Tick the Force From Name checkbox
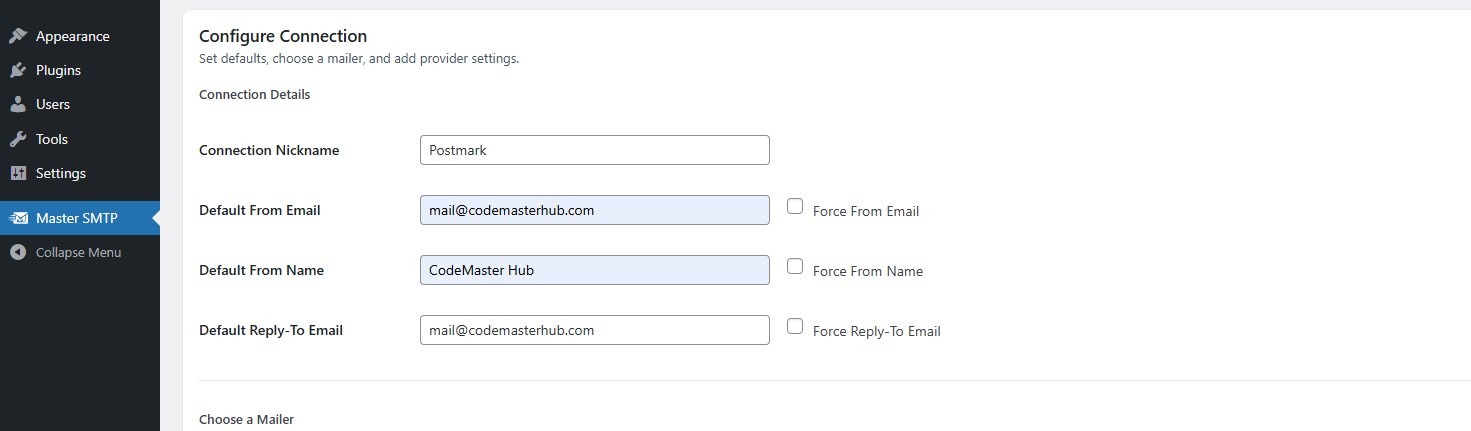 click(x=795, y=266)
